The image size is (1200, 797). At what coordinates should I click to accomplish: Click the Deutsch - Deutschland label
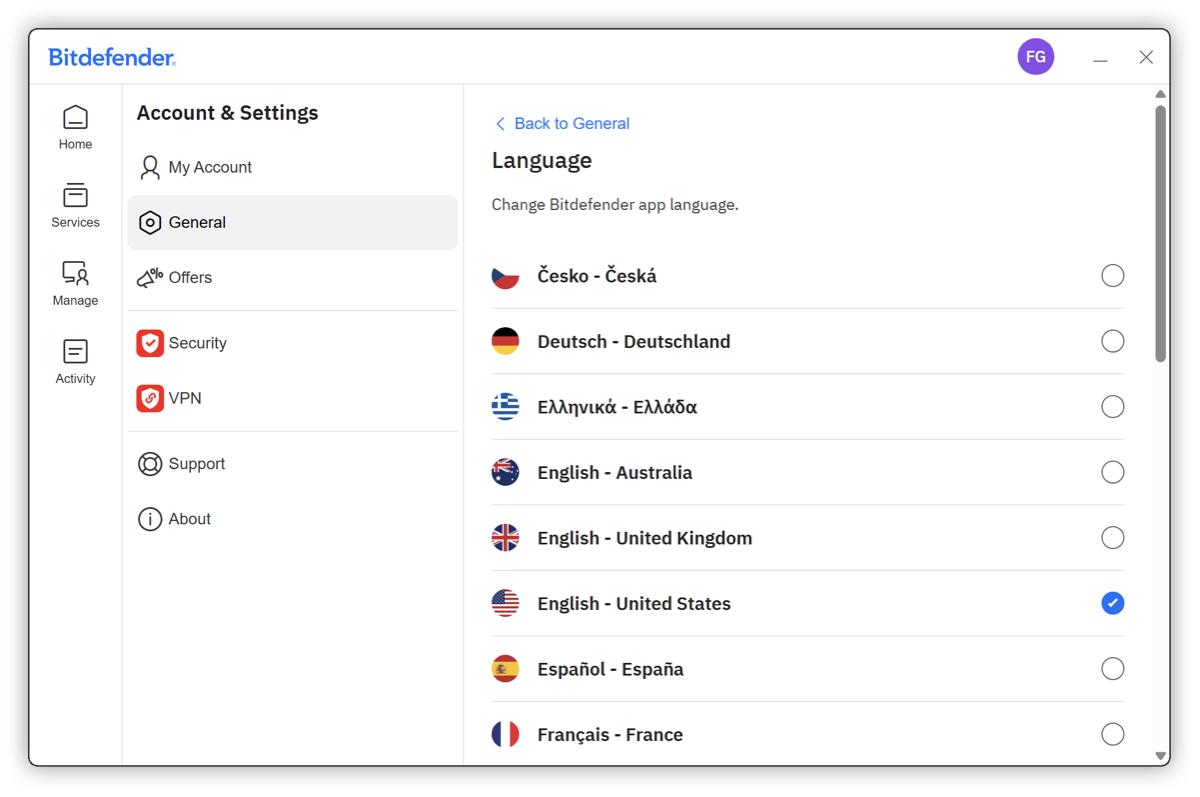(x=634, y=342)
